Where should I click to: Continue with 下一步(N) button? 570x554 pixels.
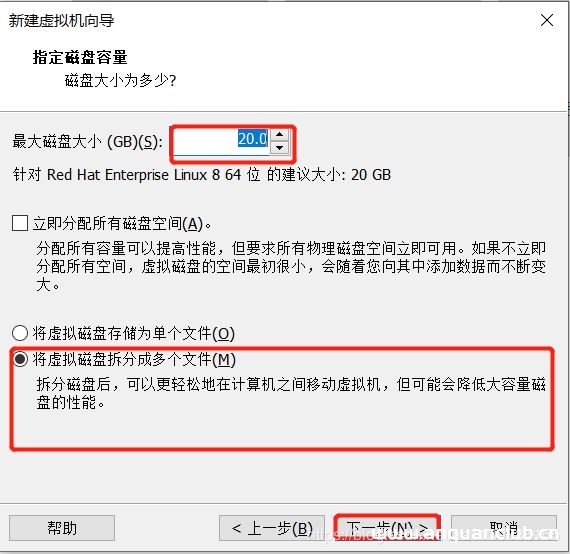pos(388,527)
